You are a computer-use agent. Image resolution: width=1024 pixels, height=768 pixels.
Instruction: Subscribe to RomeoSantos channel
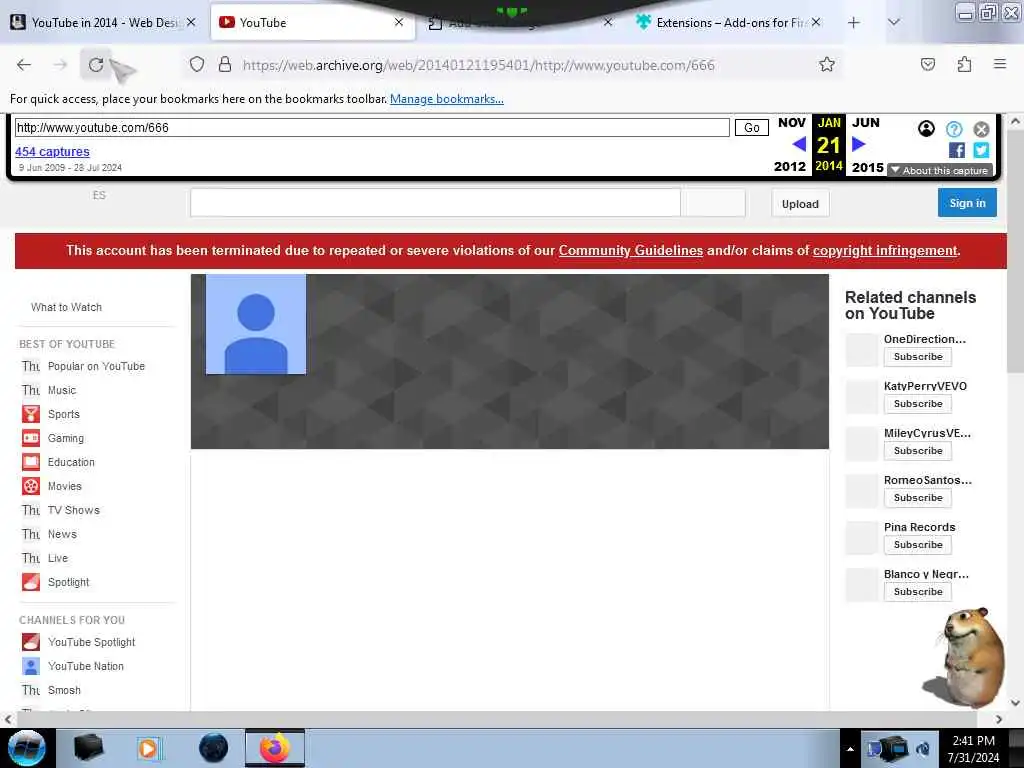pos(918,498)
